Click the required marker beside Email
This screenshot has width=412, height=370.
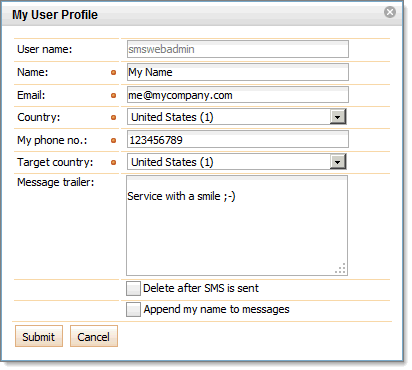(x=113, y=95)
